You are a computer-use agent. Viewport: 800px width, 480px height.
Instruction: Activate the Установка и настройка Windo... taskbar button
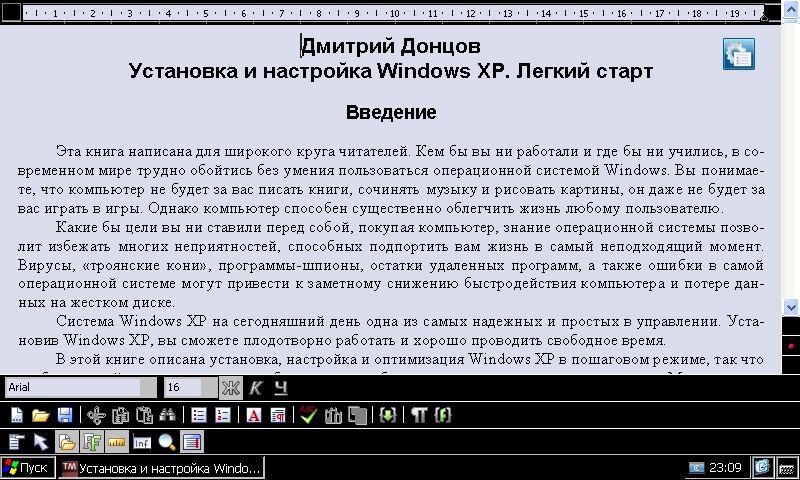(x=161, y=468)
